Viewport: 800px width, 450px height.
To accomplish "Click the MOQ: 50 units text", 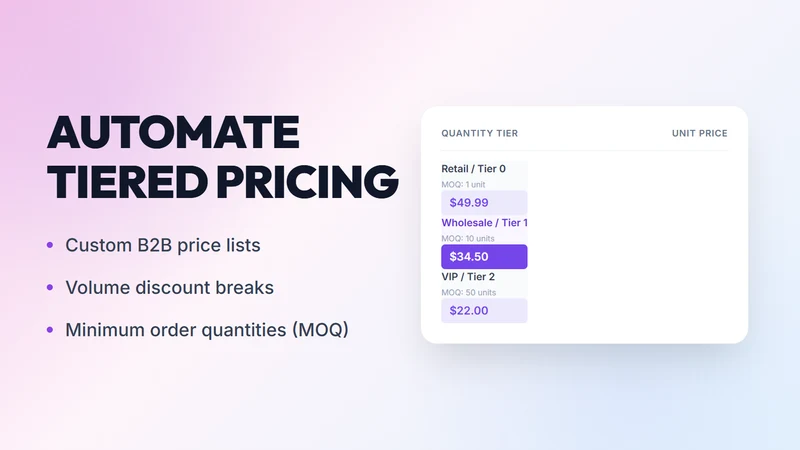I will (x=468, y=292).
